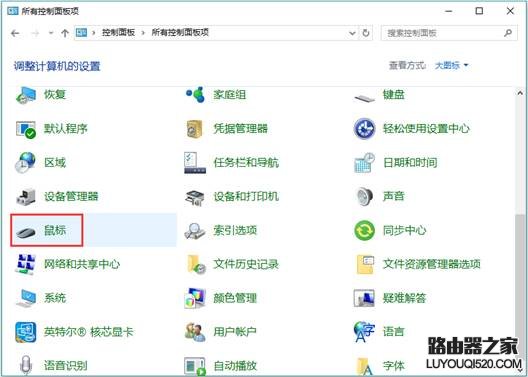Select 所有控制面板项 in the breadcrumb
The width and height of the screenshot is (528, 377).
[180, 33]
